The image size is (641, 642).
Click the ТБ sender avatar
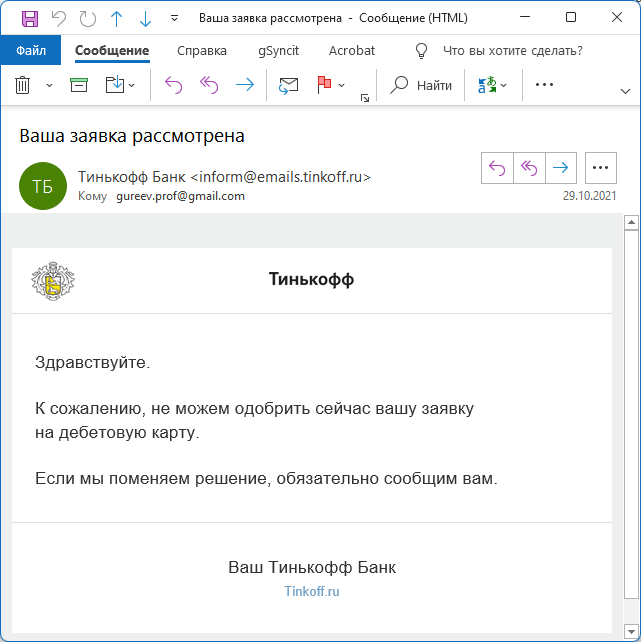click(x=43, y=186)
